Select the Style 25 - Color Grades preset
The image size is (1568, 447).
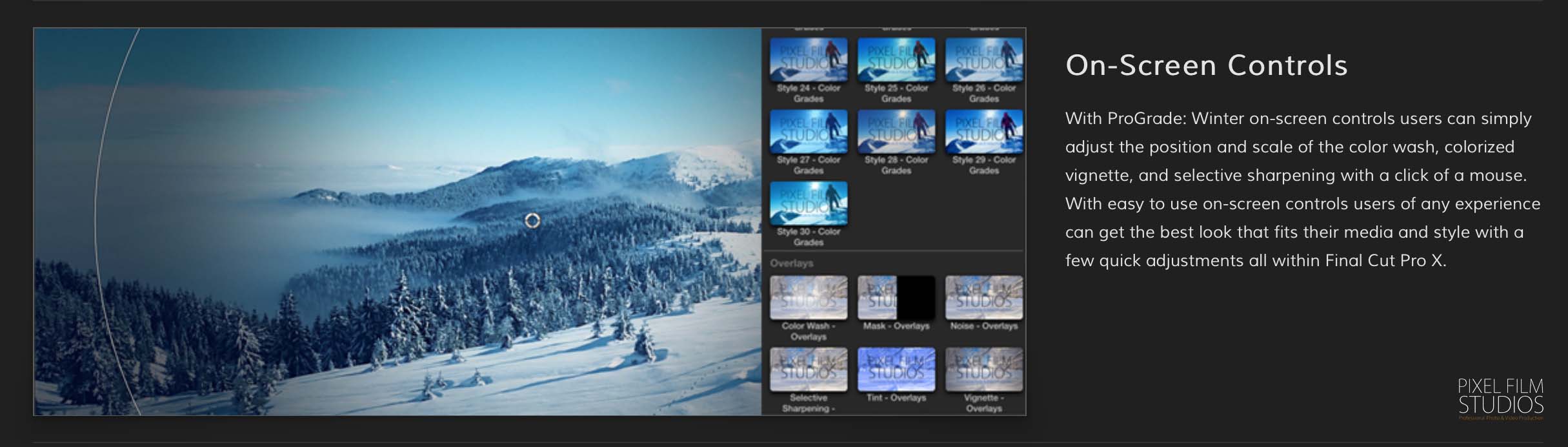(x=896, y=60)
